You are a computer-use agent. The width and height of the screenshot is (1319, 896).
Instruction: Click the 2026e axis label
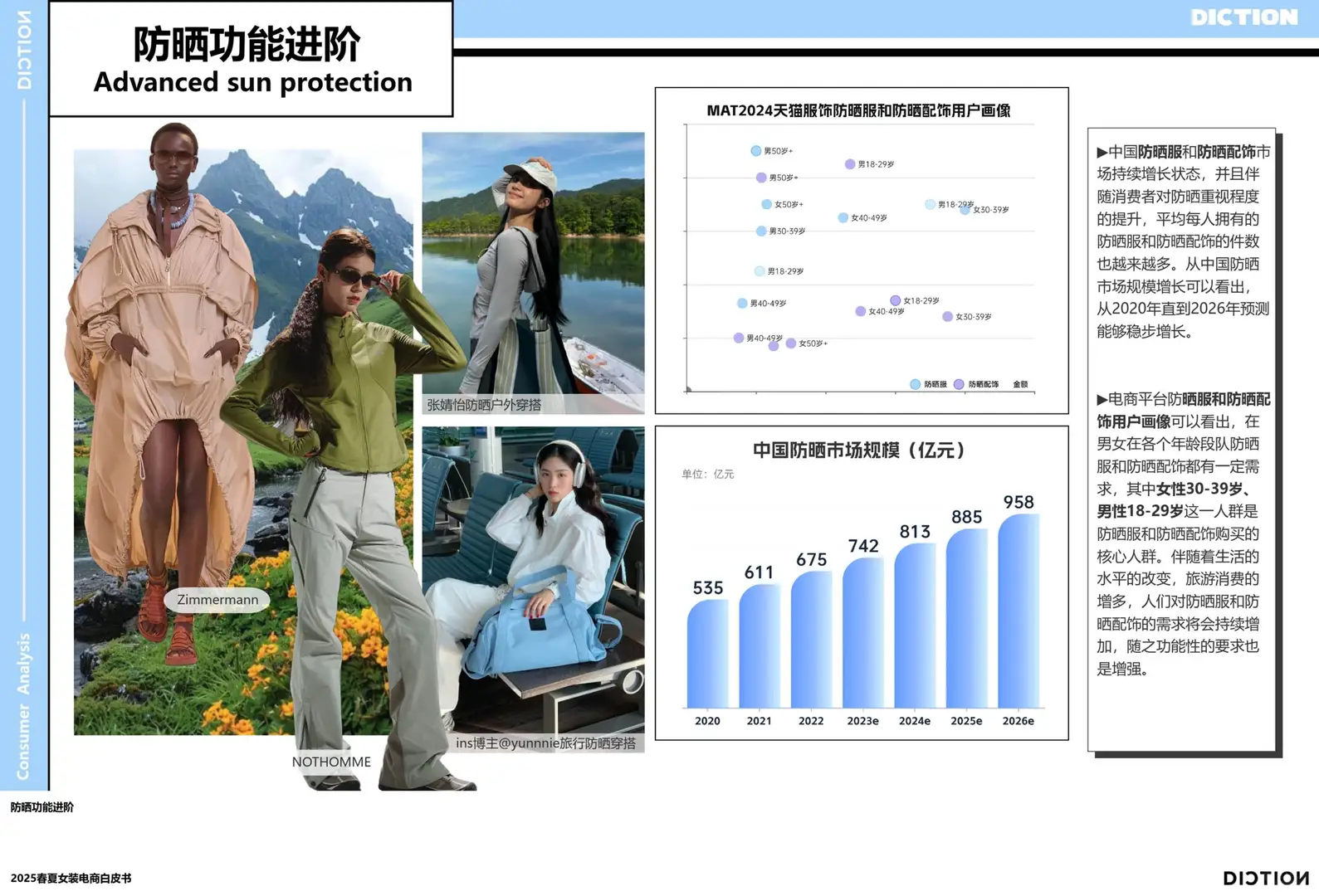[1019, 721]
